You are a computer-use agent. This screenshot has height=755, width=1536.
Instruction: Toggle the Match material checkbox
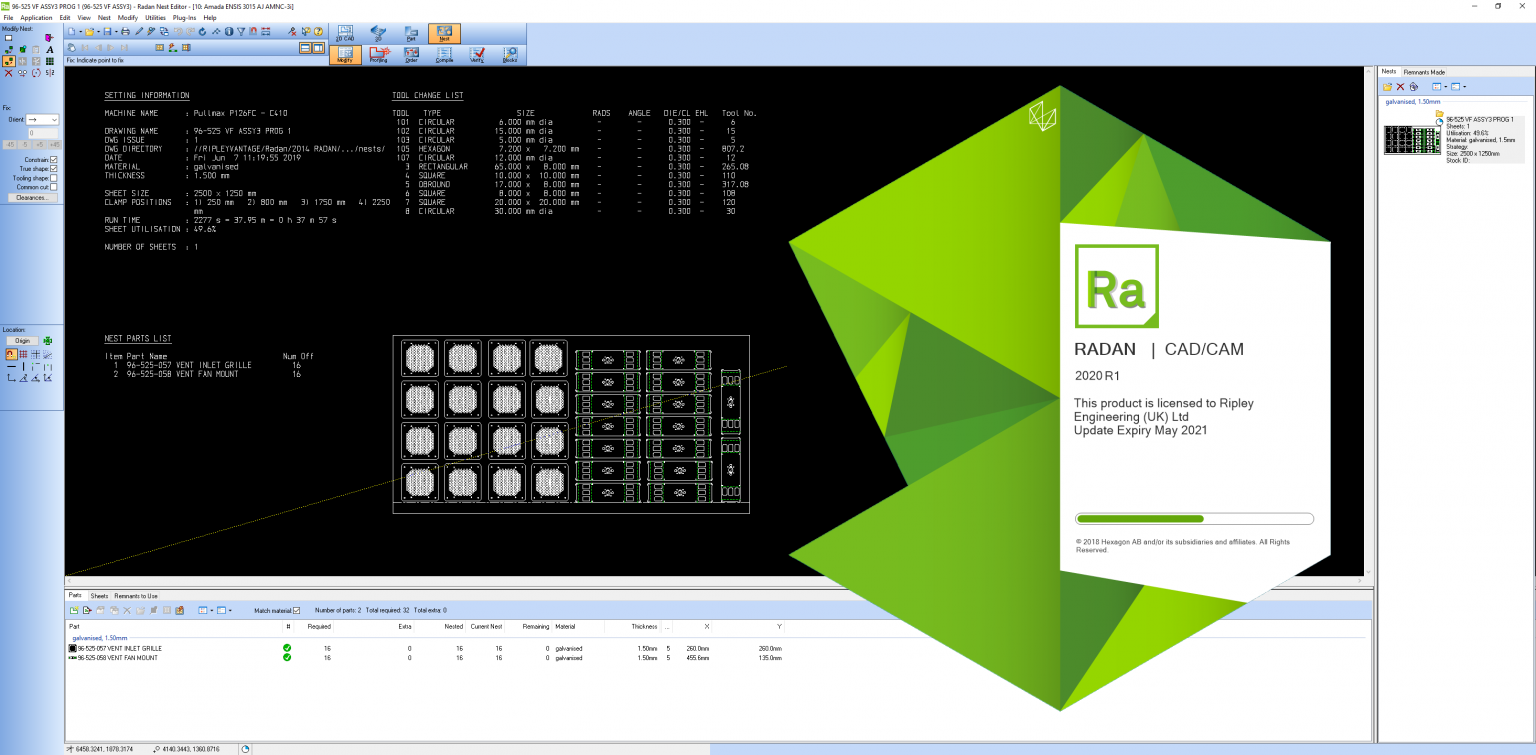296,610
